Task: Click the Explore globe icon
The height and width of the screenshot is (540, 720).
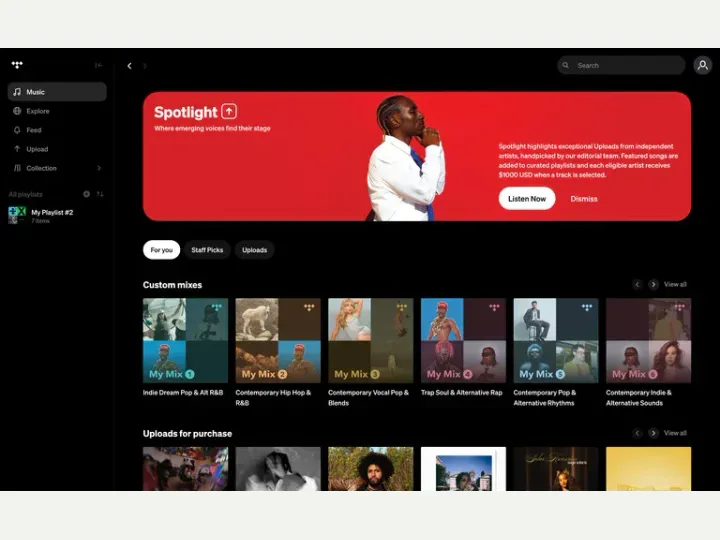Action: 17,111
